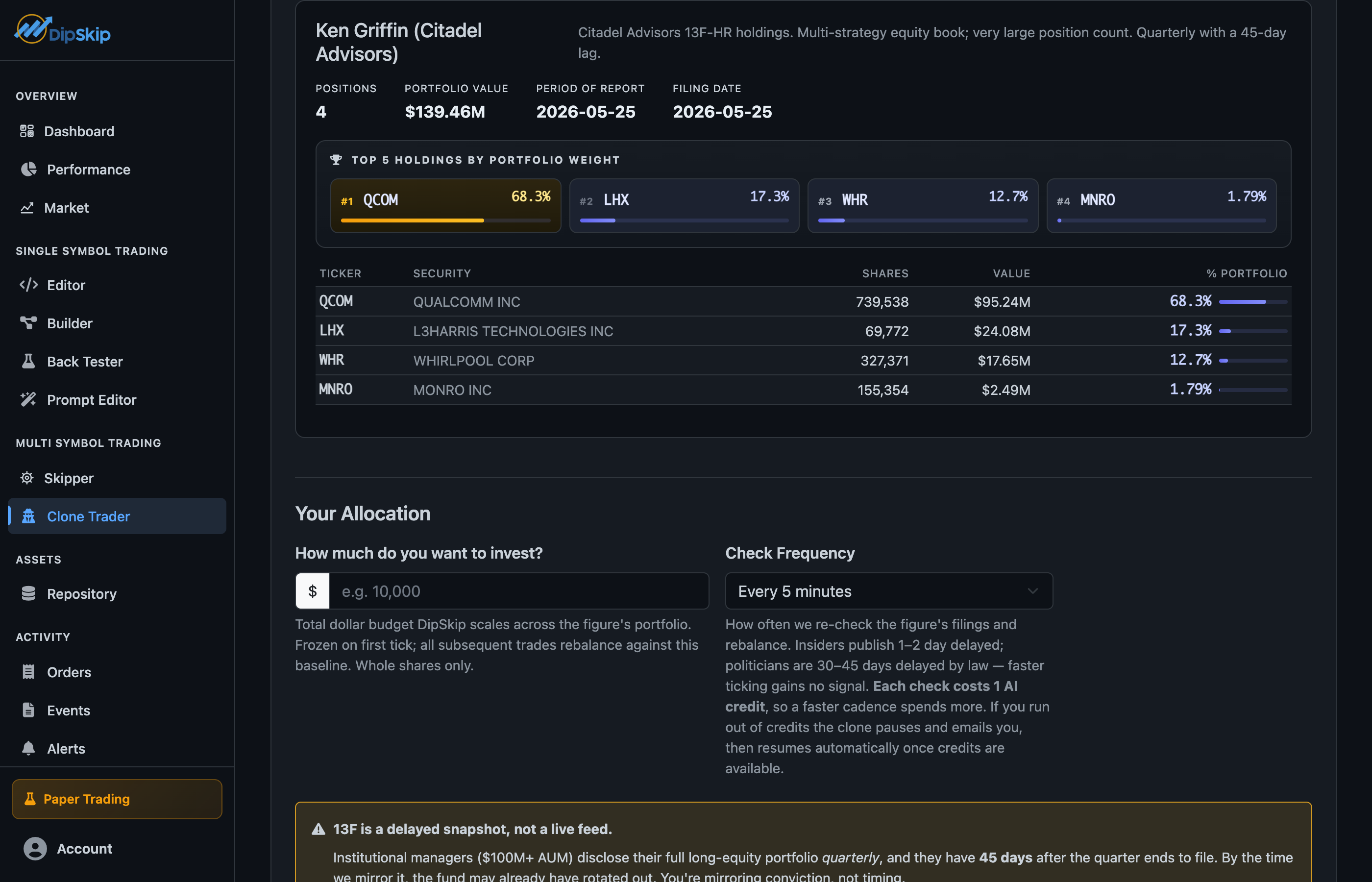Click the SECURITY column header
Screen dimensions: 1372x882
[x=442, y=273]
